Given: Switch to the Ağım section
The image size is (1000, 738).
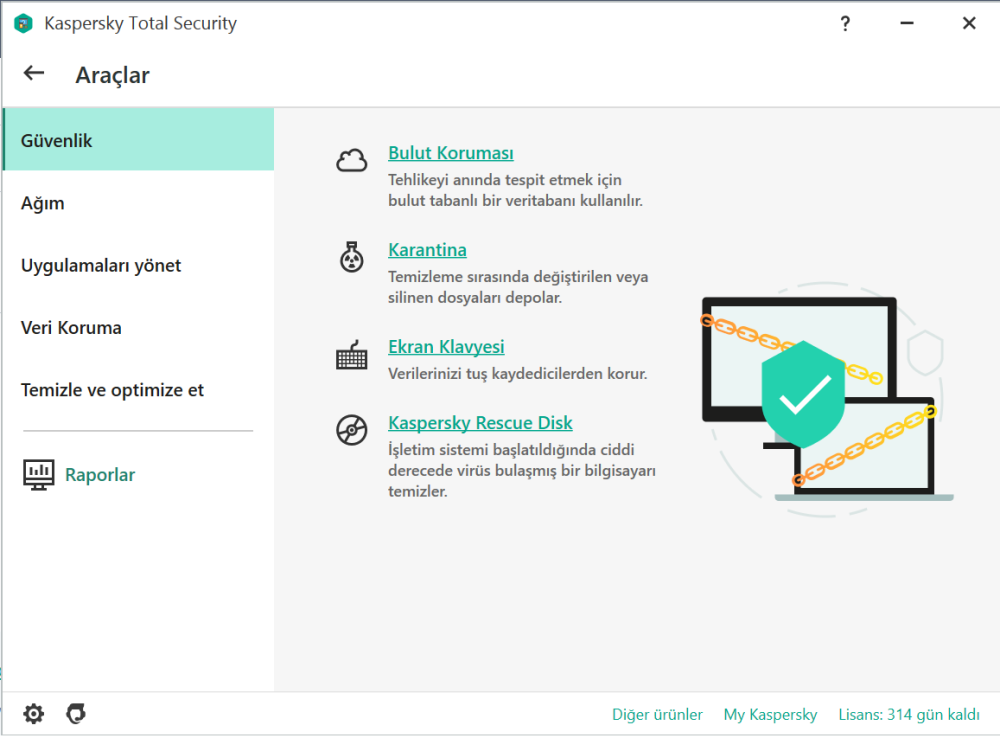Looking at the screenshot, I should 138,203.
